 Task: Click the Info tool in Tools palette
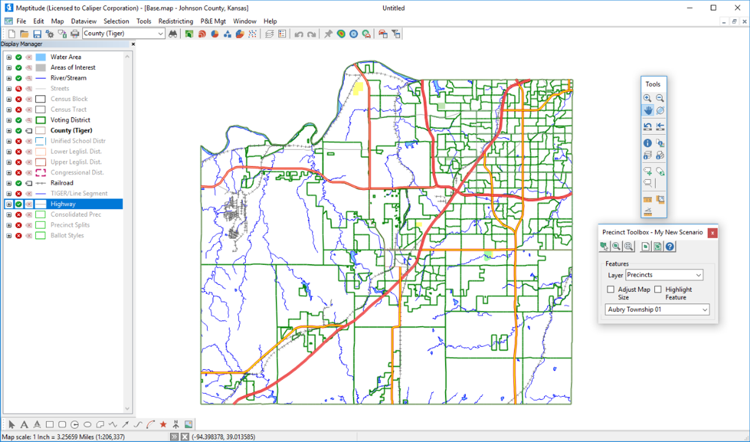pyautogui.click(x=647, y=143)
